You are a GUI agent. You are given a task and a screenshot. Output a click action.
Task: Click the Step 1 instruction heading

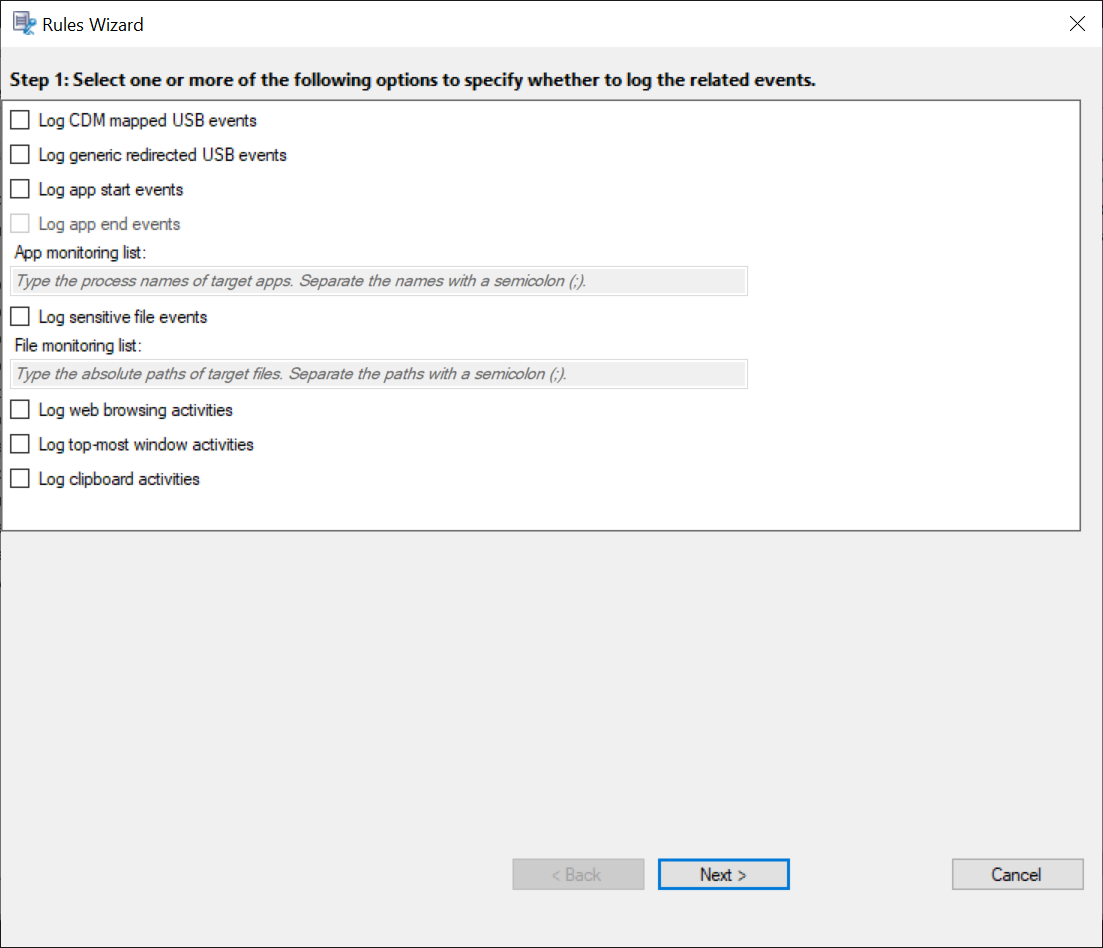pyautogui.click(x=412, y=80)
